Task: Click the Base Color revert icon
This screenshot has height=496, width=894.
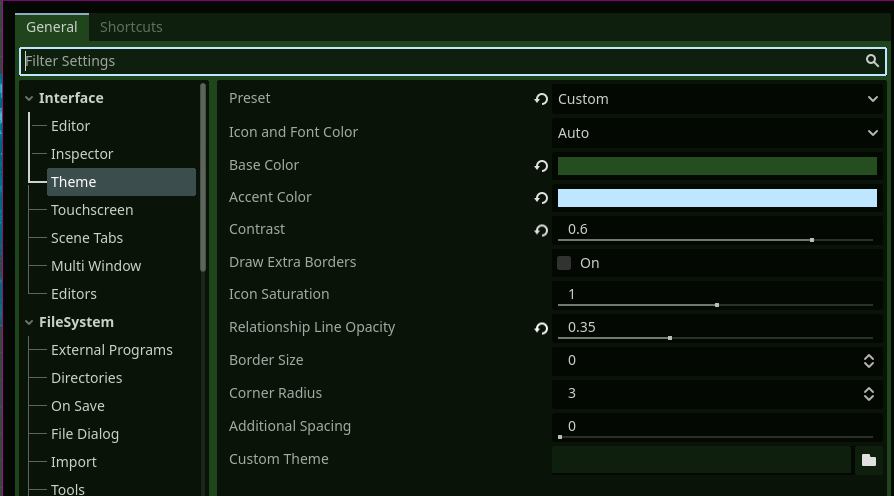Action: click(x=541, y=166)
